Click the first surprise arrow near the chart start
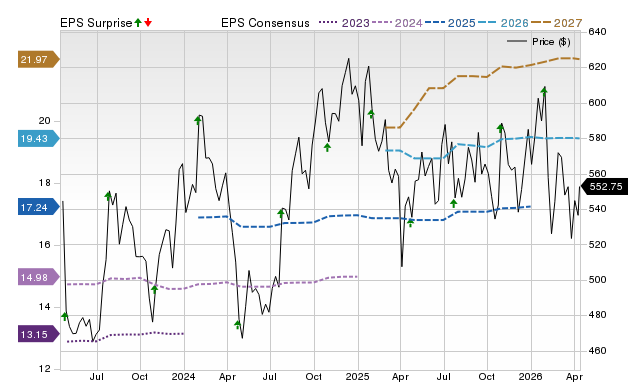 point(64,316)
